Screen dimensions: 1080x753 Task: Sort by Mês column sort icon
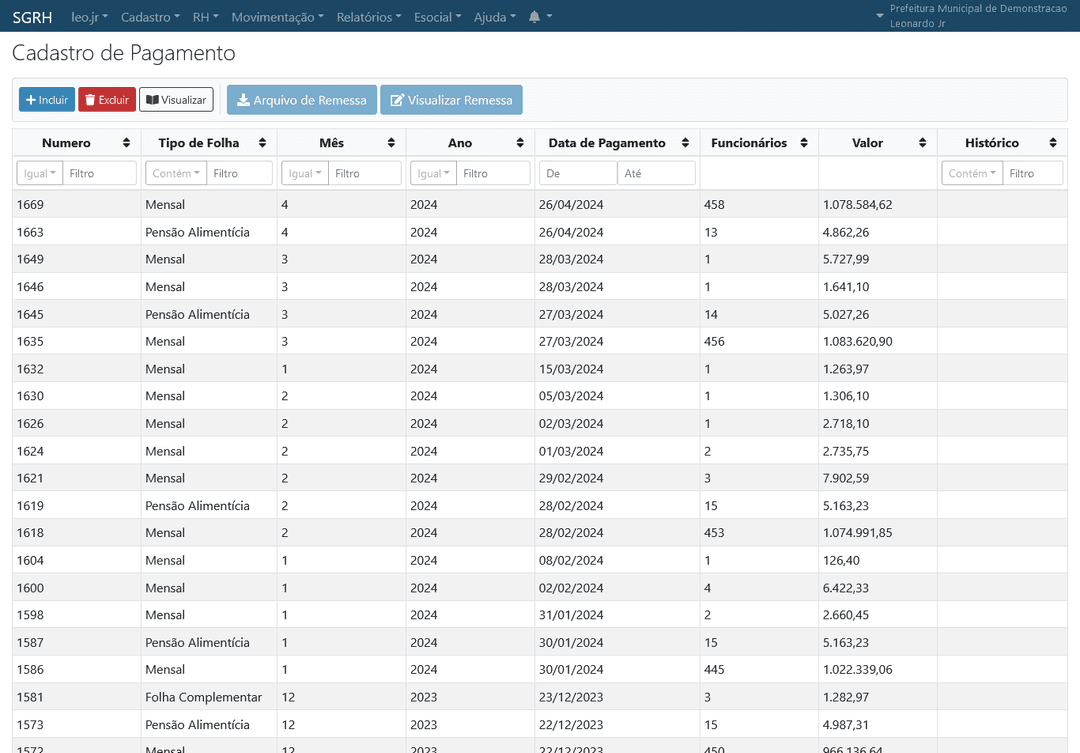[x=391, y=143]
